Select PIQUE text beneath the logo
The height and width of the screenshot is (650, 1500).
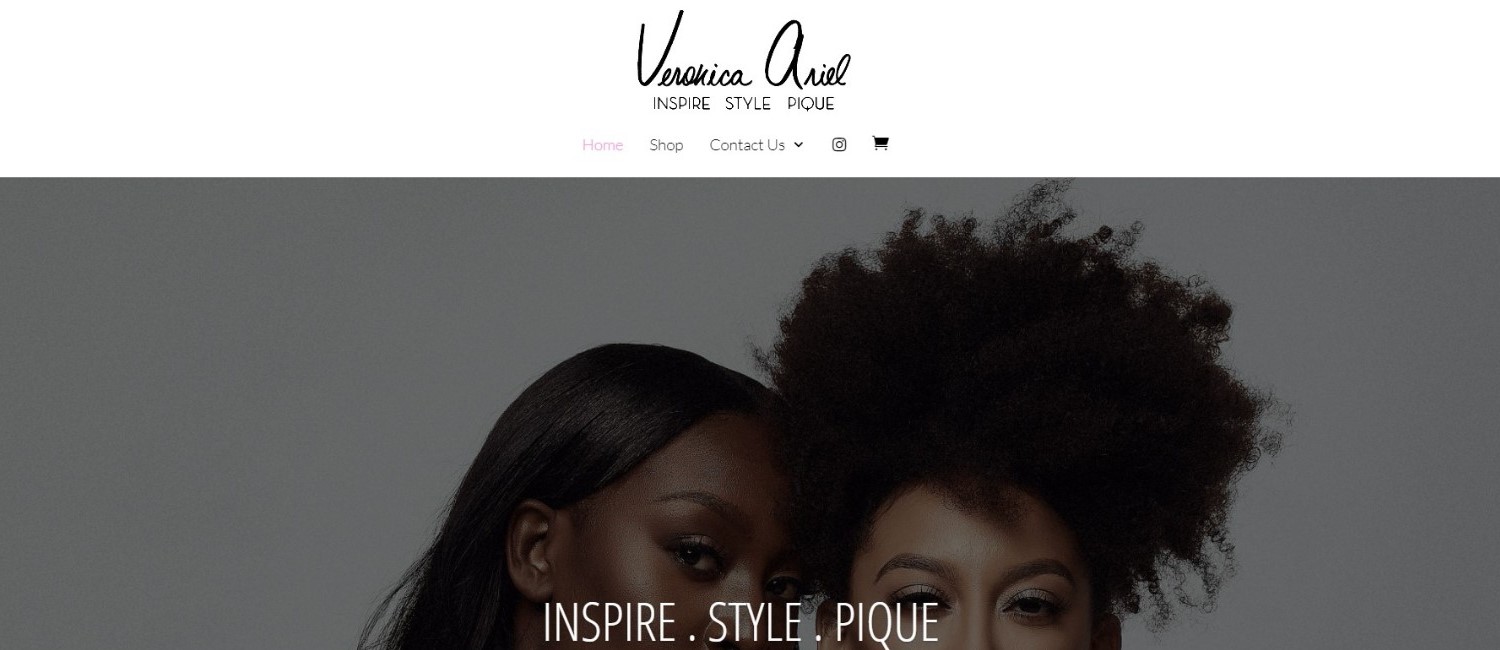[x=810, y=103]
